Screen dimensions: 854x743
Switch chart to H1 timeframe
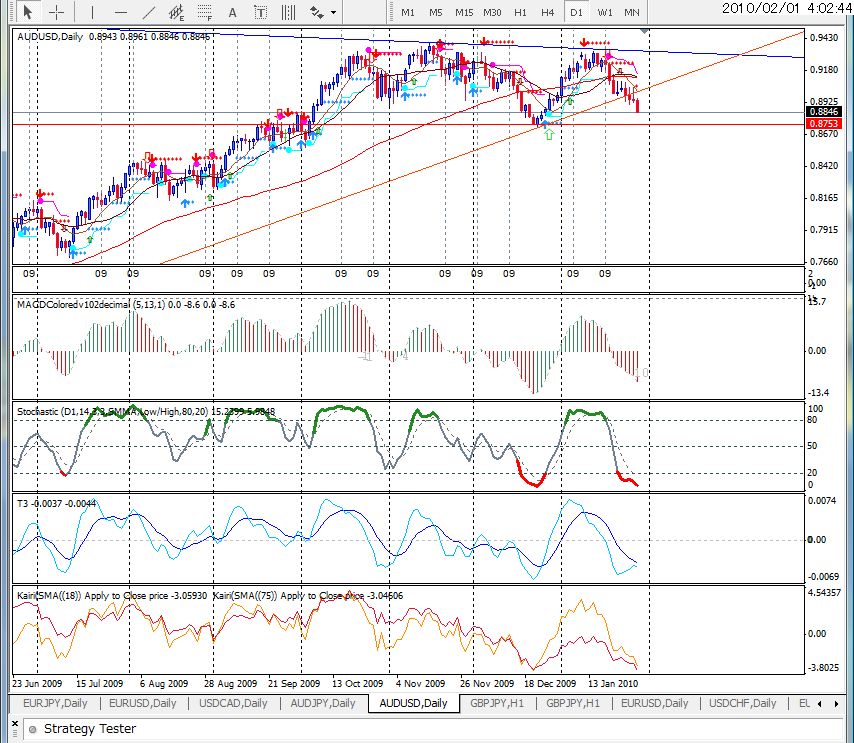(x=520, y=12)
